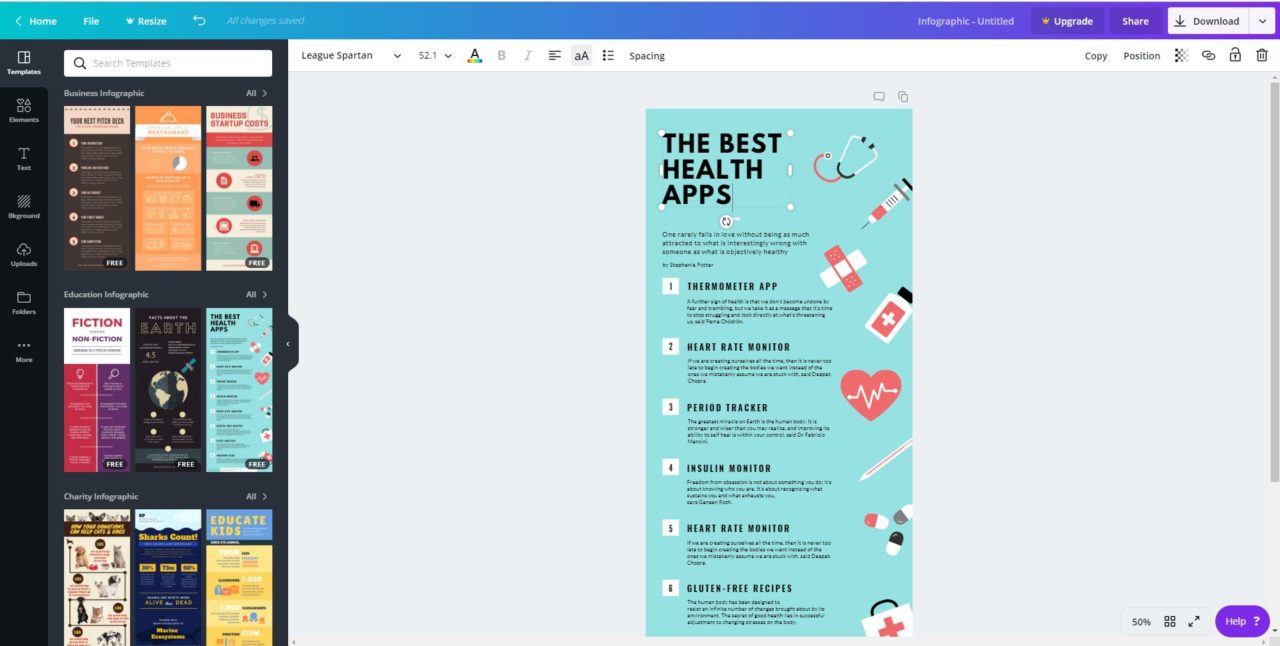1280x646 pixels.
Task: Click the Upgrade button
Action: (x=1067, y=20)
